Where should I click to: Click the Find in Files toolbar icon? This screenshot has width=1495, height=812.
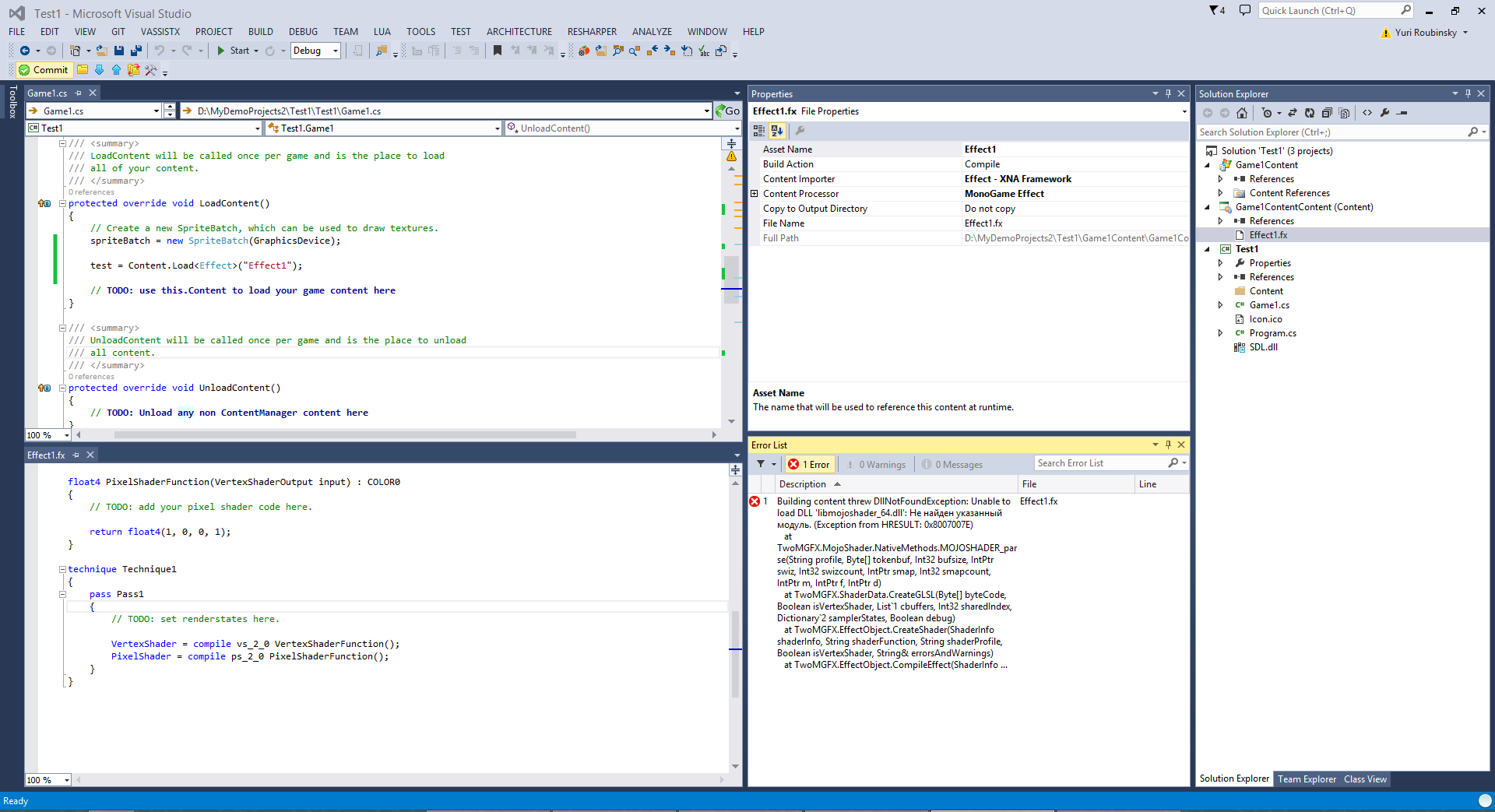click(x=382, y=51)
